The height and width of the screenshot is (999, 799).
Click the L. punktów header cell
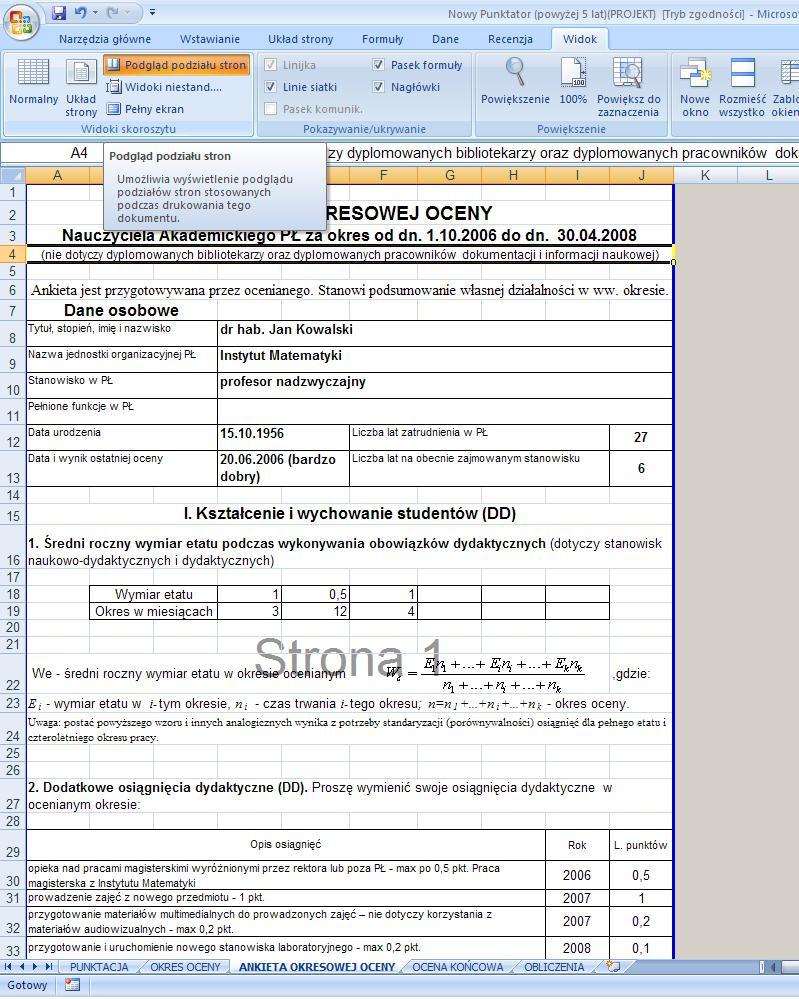(641, 845)
